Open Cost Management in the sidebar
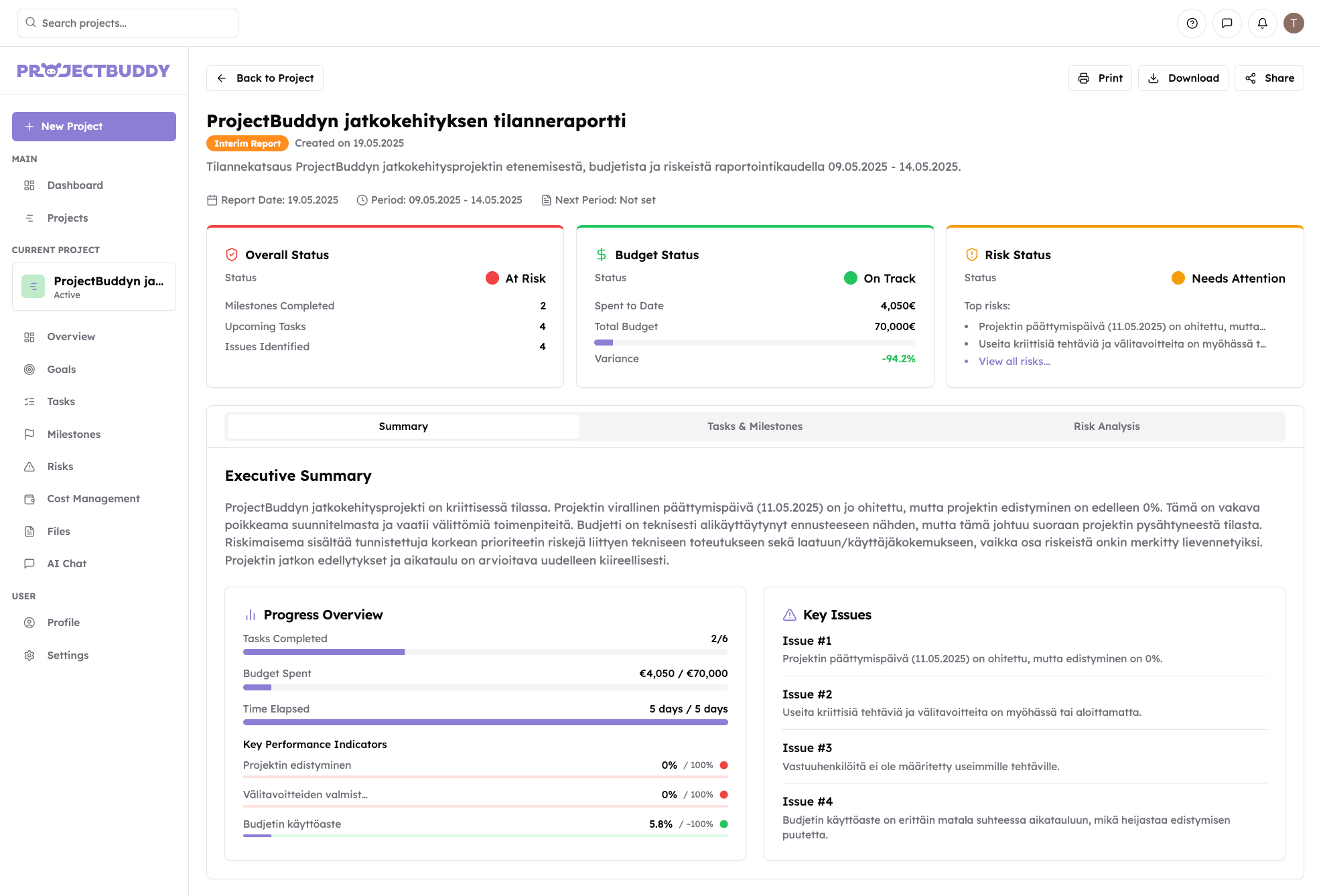This screenshot has height=896, width=1321. pyautogui.click(x=94, y=499)
